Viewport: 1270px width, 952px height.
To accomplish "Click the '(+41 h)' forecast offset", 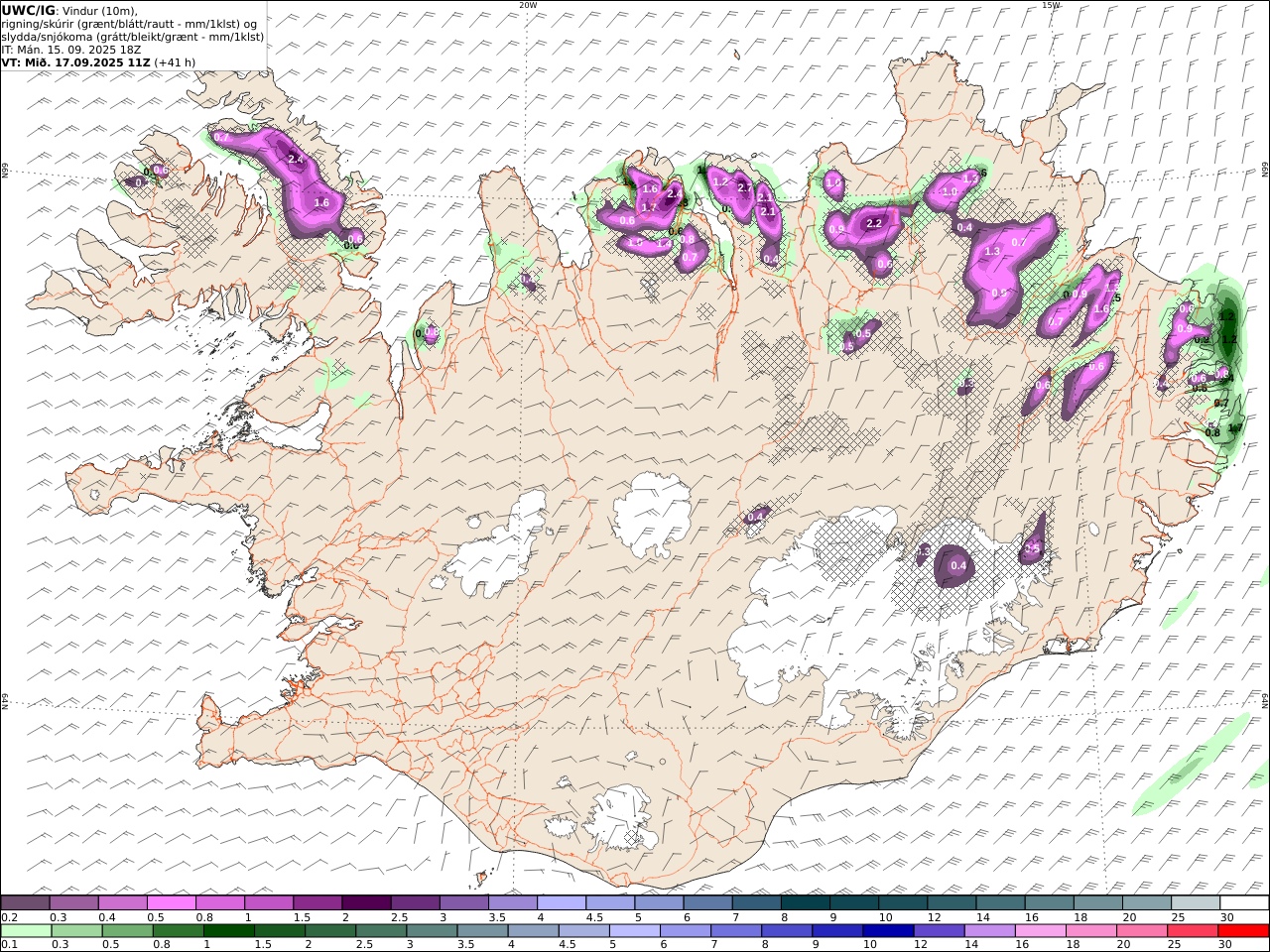I will coord(175,61).
